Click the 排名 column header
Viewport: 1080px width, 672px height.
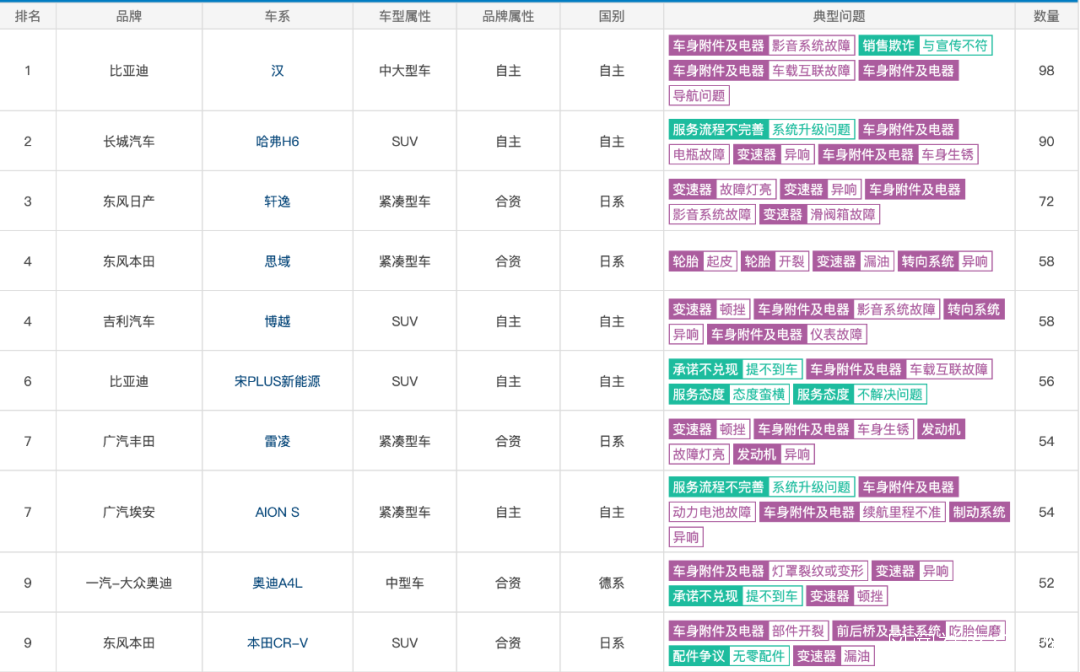(x=28, y=17)
